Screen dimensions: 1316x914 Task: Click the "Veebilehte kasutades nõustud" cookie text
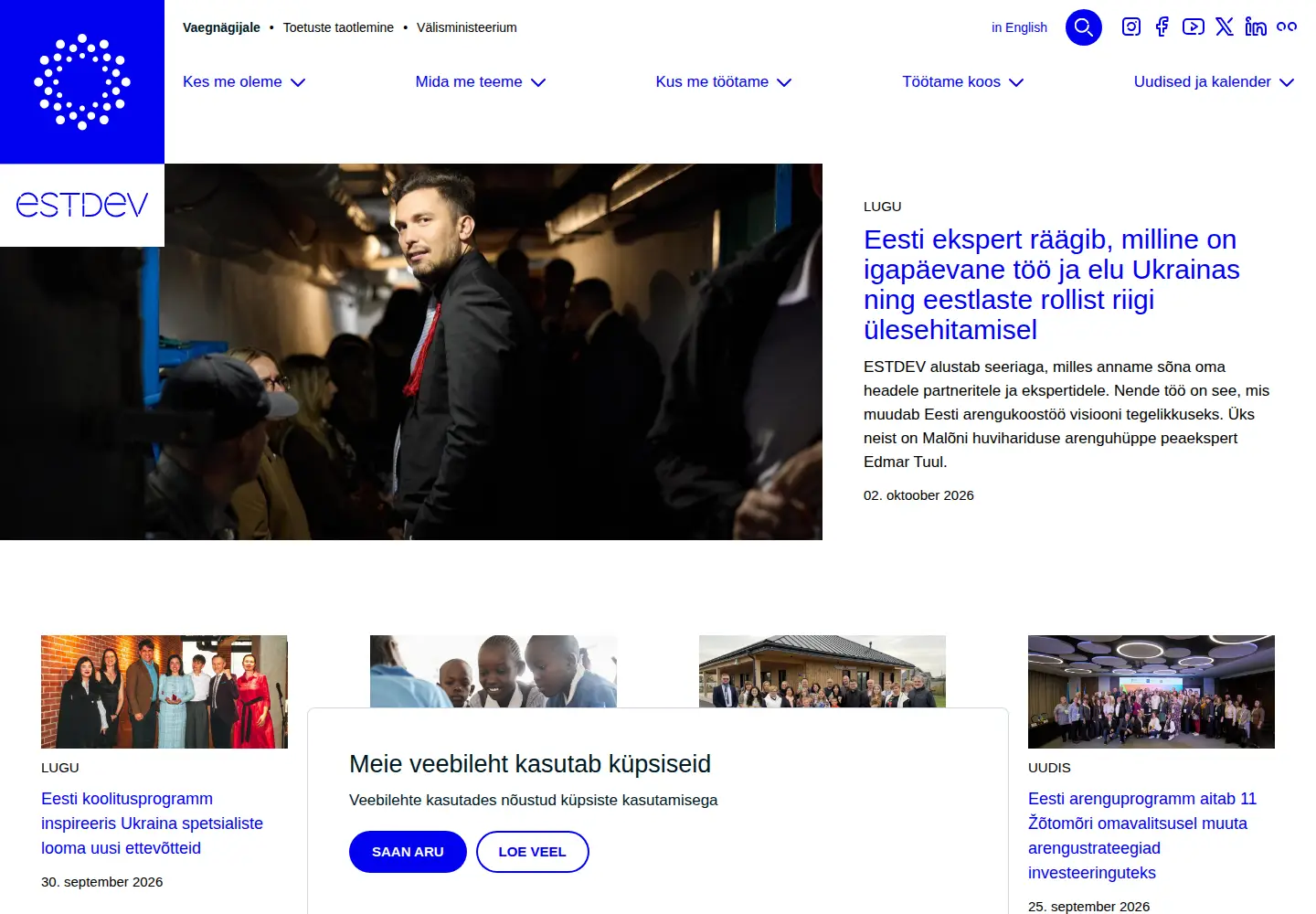tap(534, 800)
